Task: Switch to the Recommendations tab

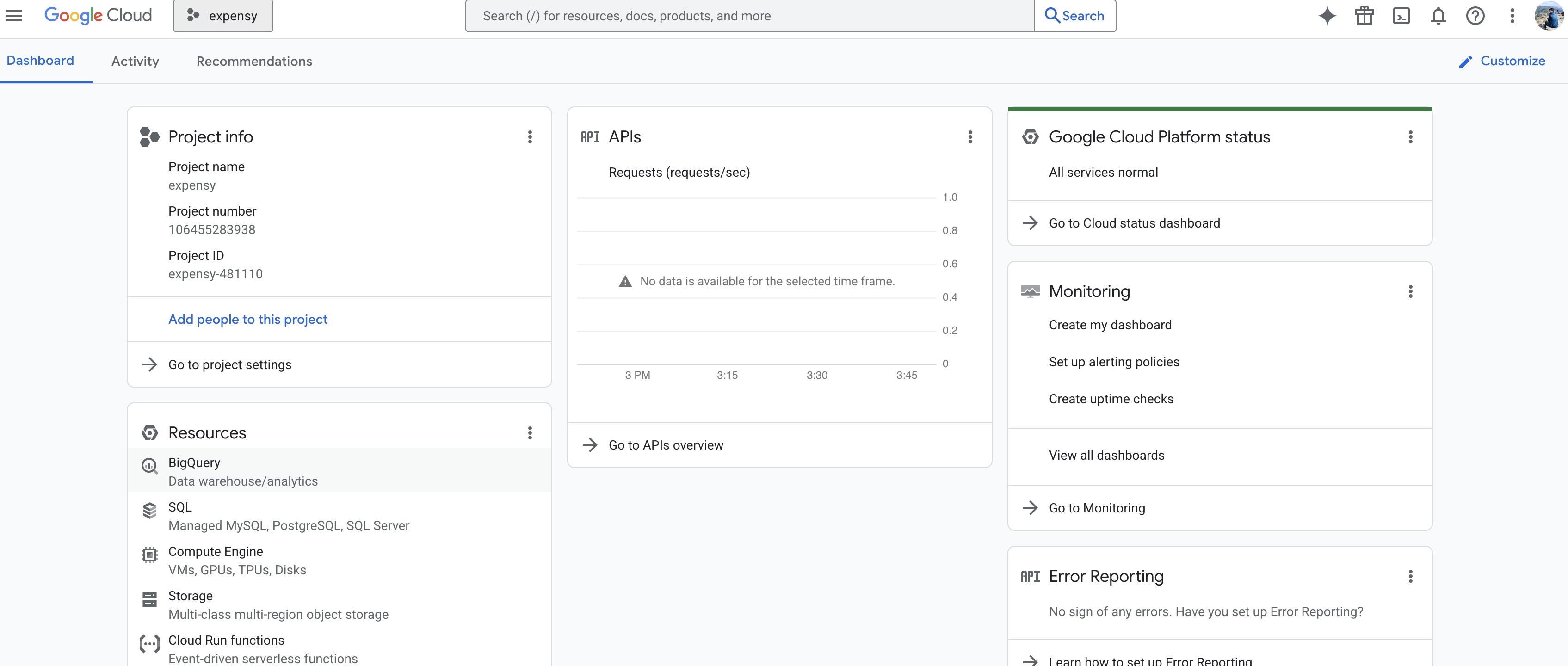Action: [254, 62]
